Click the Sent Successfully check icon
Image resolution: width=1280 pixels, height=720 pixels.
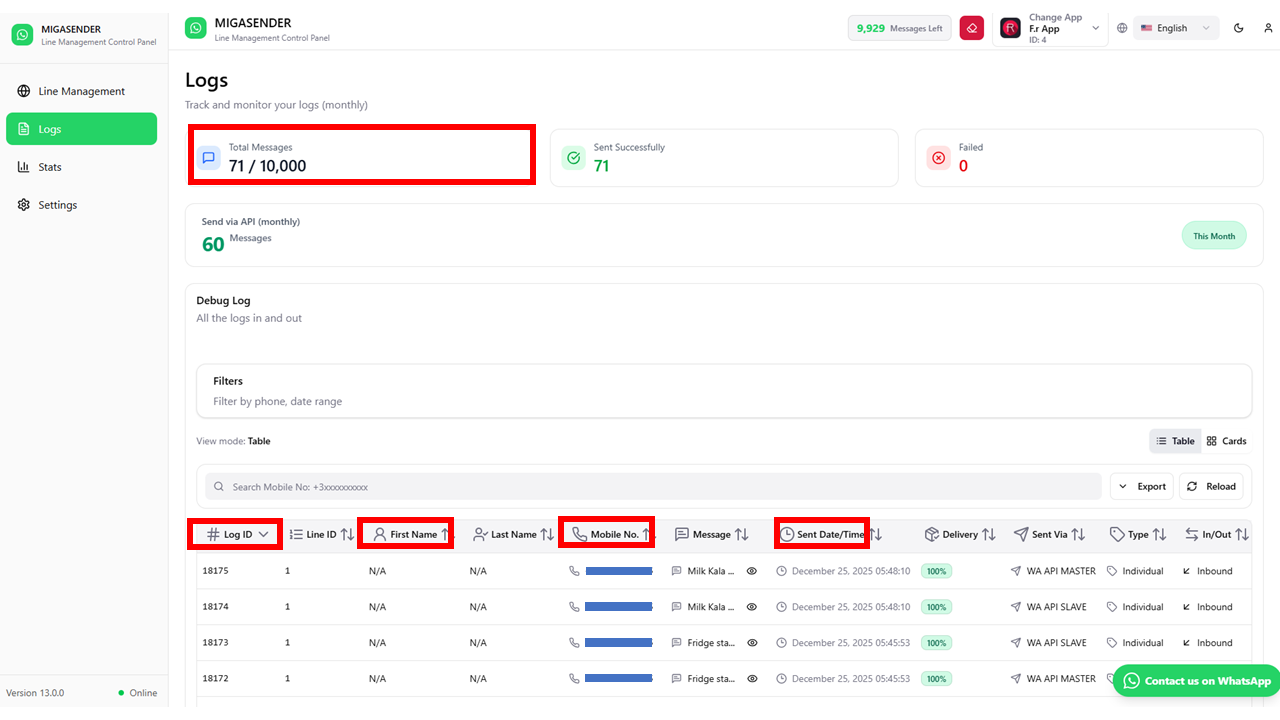pos(573,157)
